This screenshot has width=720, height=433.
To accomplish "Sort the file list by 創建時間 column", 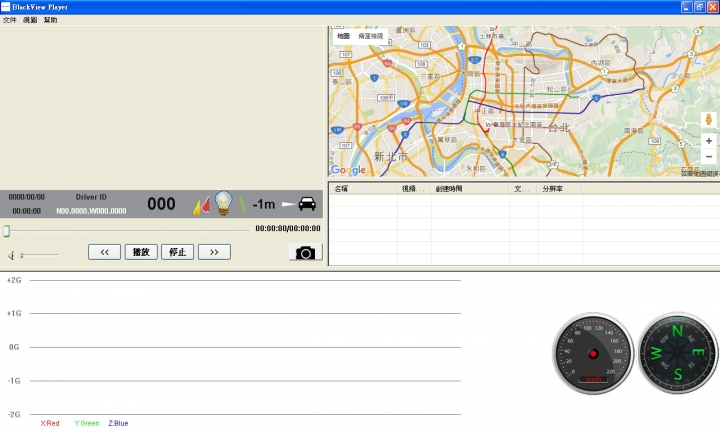I will (x=470, y=189).
